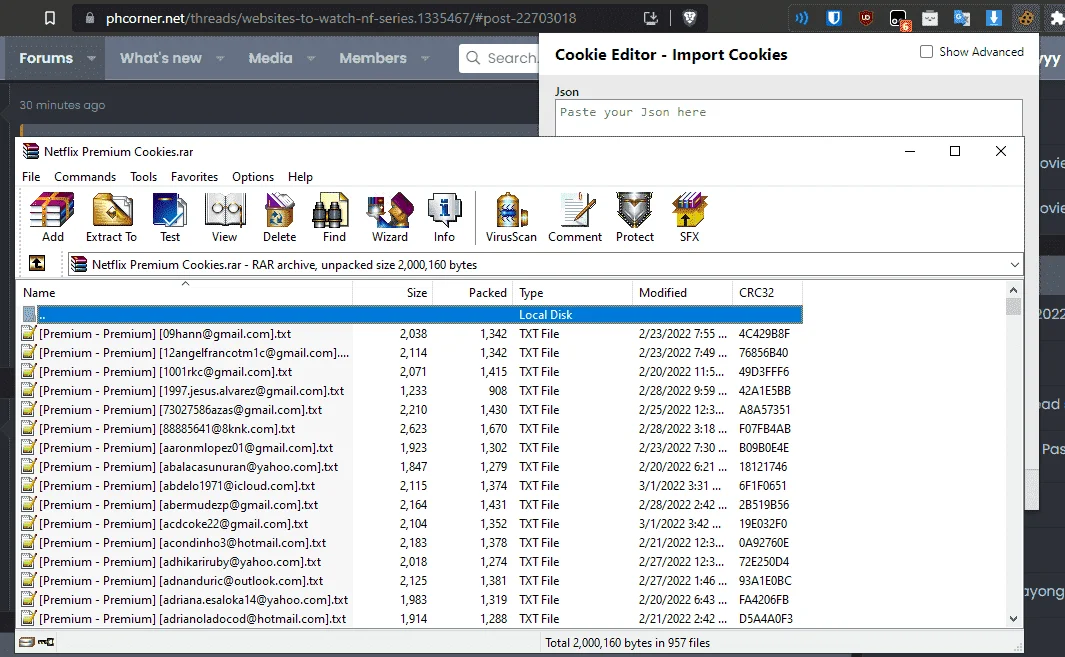1065x657 pixels.
Task: Click the address bar install/download icon
Action: pyautogui.click(x=651, y=18)
